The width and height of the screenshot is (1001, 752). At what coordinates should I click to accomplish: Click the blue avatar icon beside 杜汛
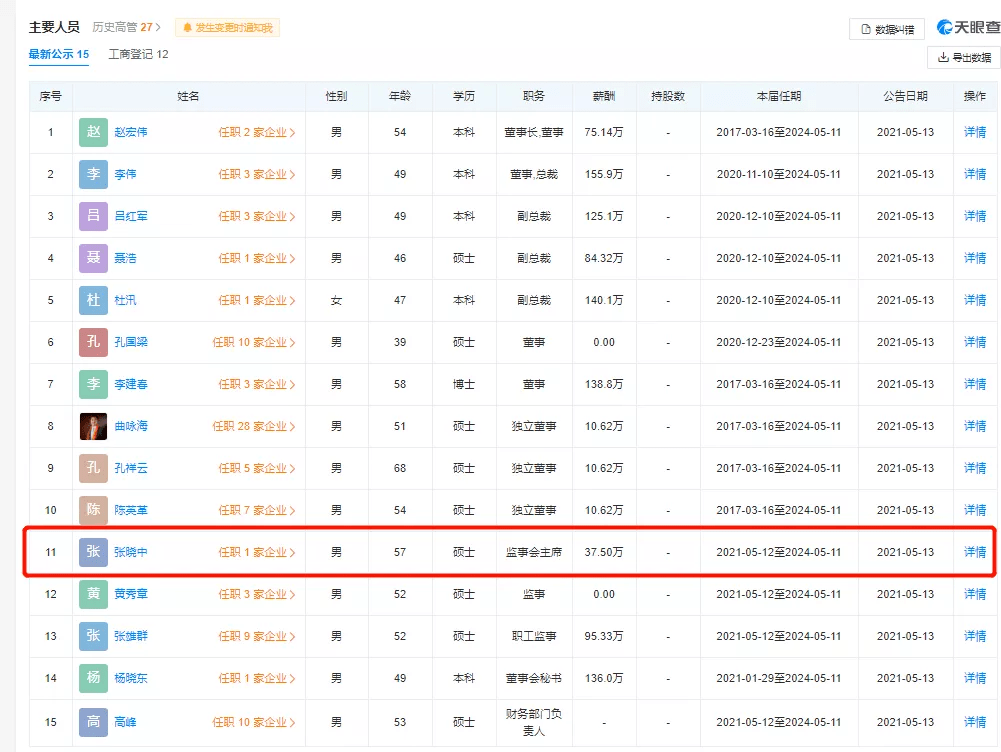tap(92, 299)
